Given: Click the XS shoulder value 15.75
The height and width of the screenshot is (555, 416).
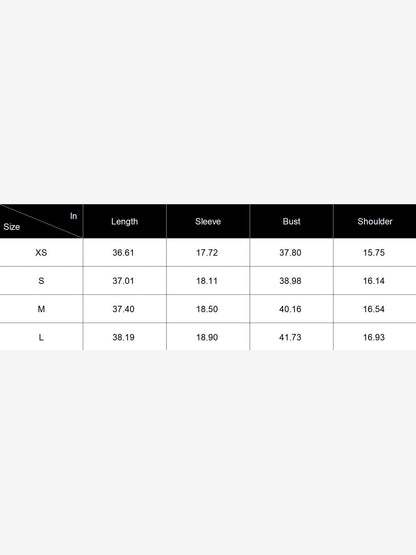Looking at the screenshot, I should [374, 253].
